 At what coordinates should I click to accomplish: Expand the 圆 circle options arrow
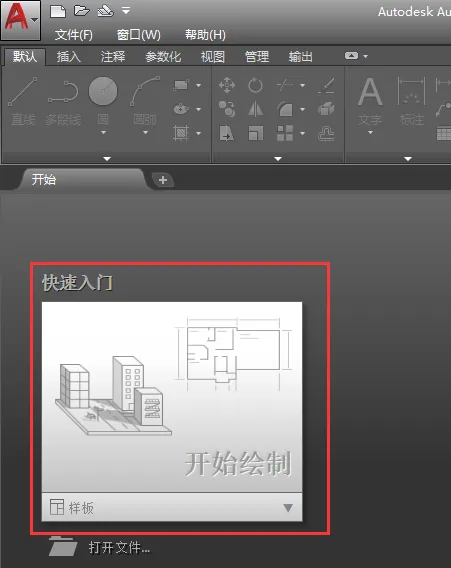tap(104, 133)
